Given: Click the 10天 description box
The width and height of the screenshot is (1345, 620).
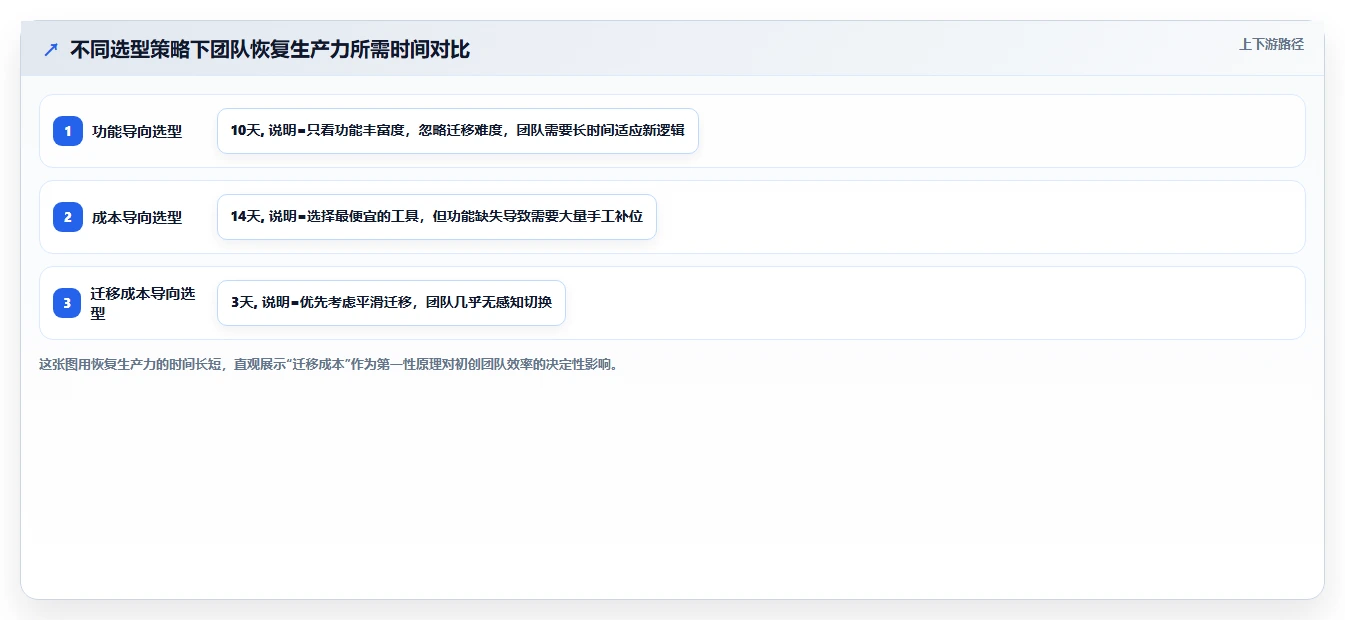Looking at the screenshot, I should pyautogui.click(x=457, y=131).
